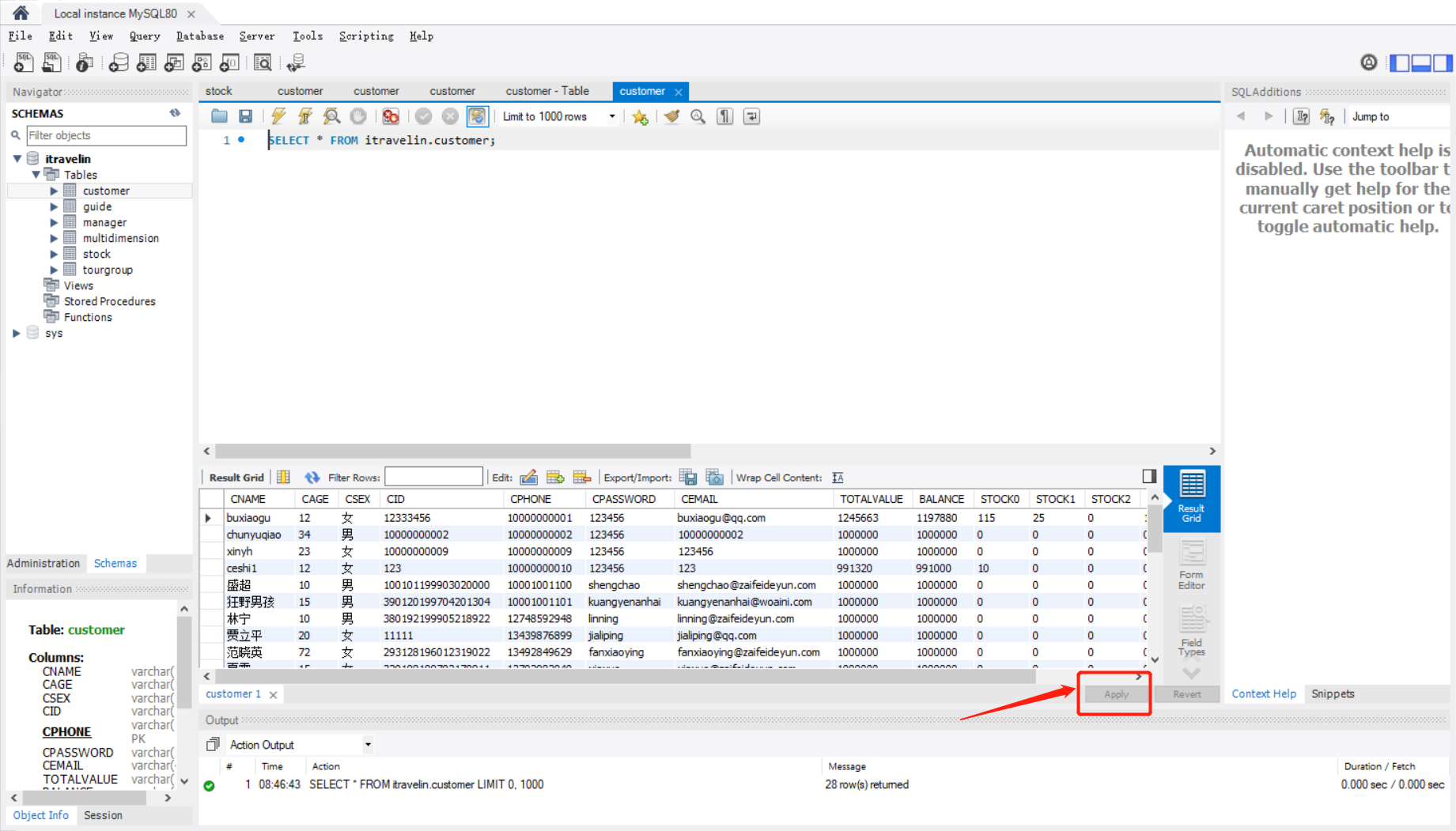
Task: Click the Import records icon
Action: [x=715, y=477]
